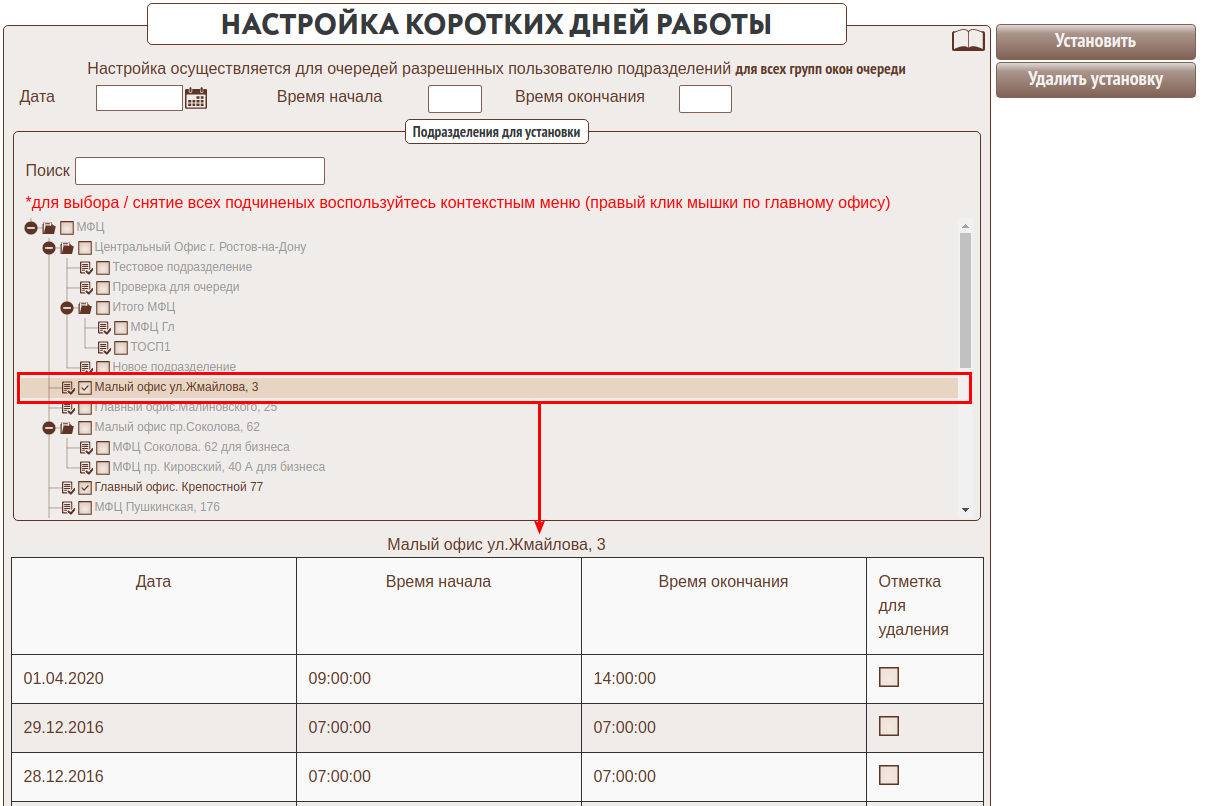This screenshot has height=806, width=1207.
Task: Click the folder icon of Малый офис пр.Соколова, 62
Action: coord(67,428)
